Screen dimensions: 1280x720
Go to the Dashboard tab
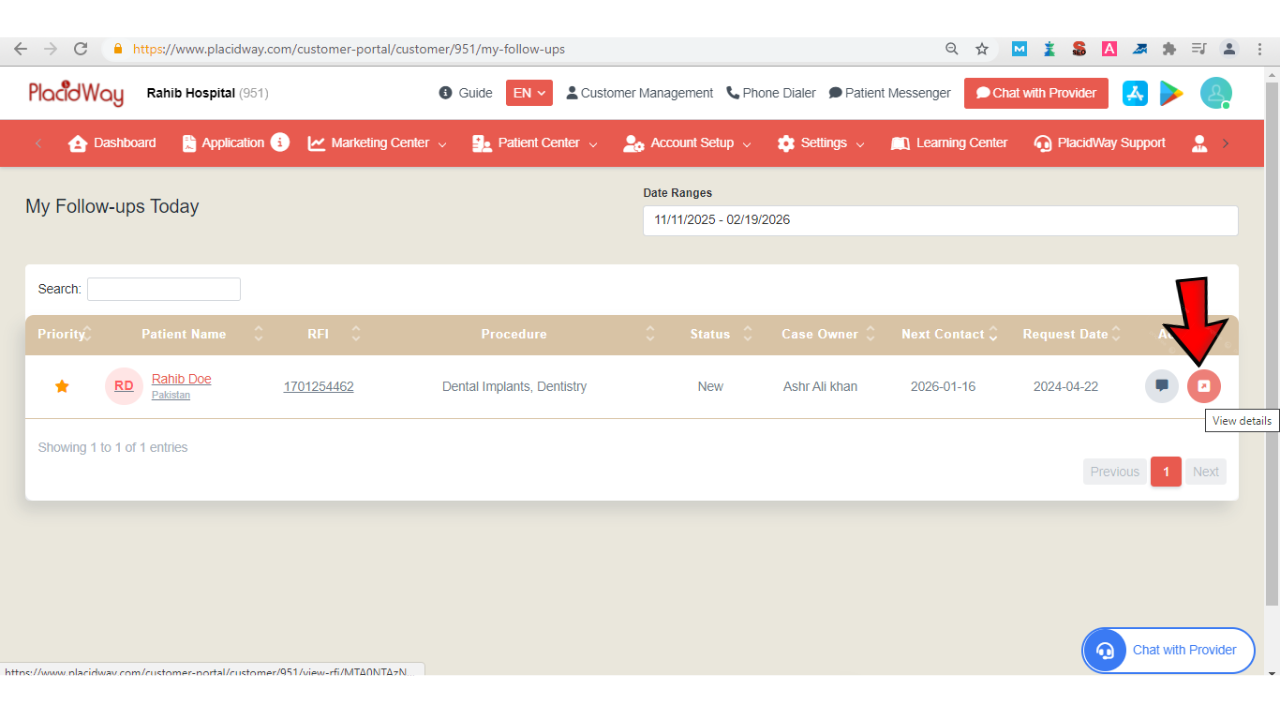112,143
